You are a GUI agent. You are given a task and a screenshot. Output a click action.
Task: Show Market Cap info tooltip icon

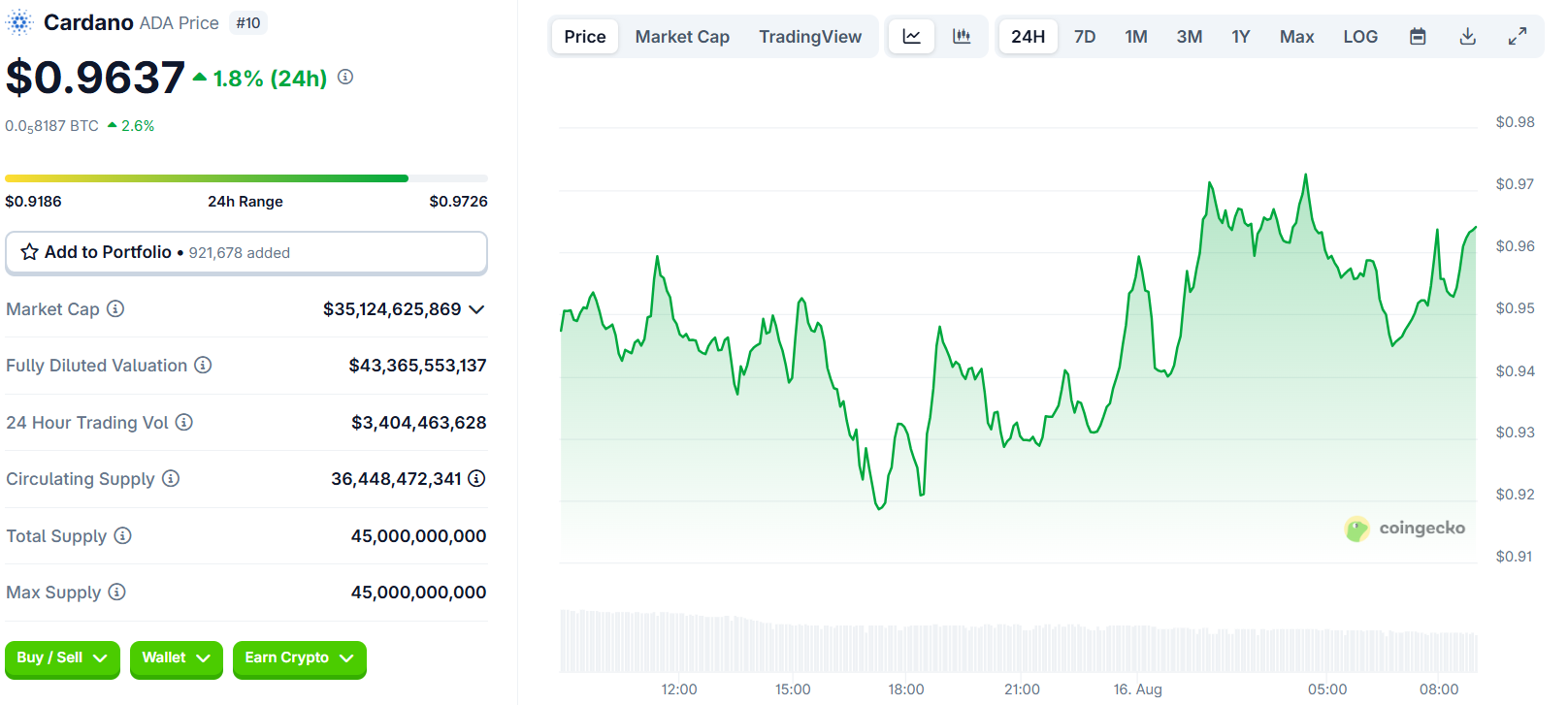(x=115, y=308)
